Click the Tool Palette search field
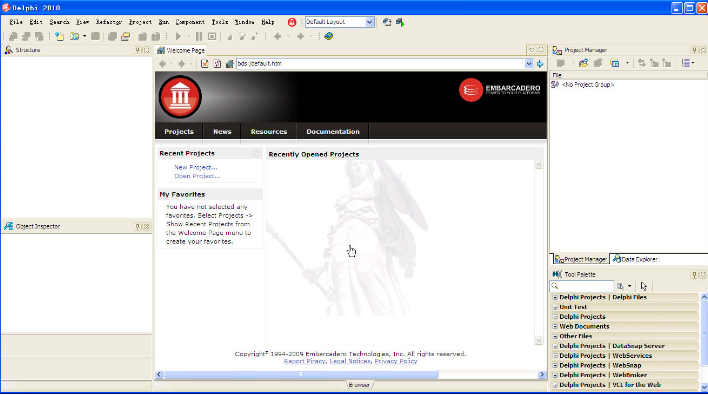This screenshot has height=395, width=708. [x=582, y=286]
